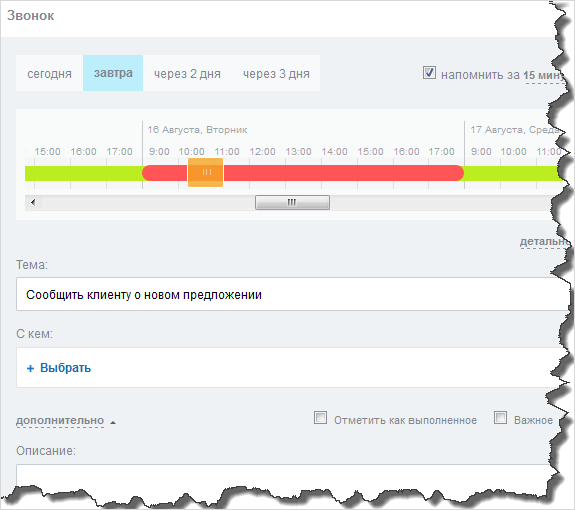This screenshot has width=575, height=510.
Task: Select the сегодня tab
Action: (50, 73)
